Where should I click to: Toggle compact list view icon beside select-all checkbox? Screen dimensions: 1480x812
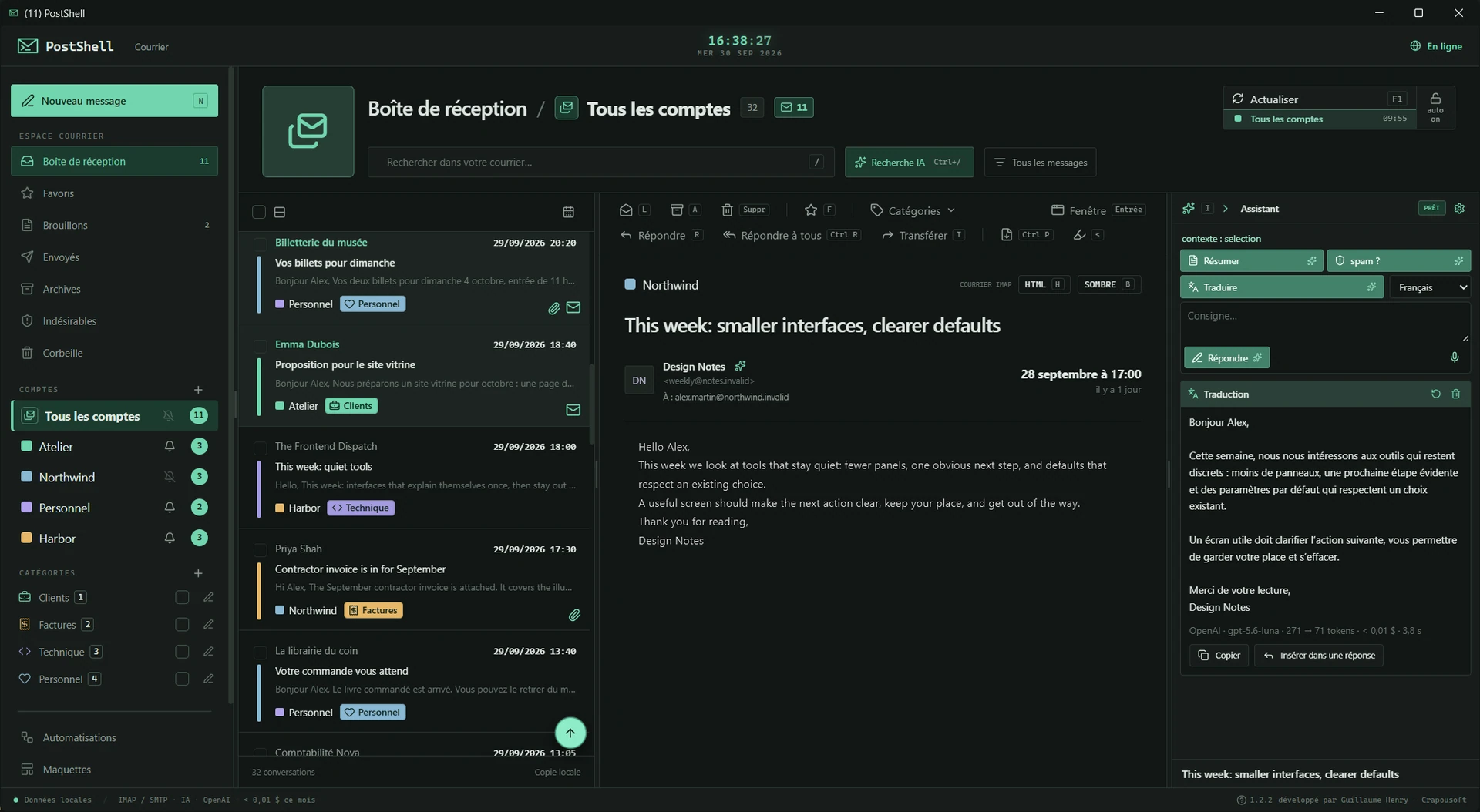(x=280, y=212)
